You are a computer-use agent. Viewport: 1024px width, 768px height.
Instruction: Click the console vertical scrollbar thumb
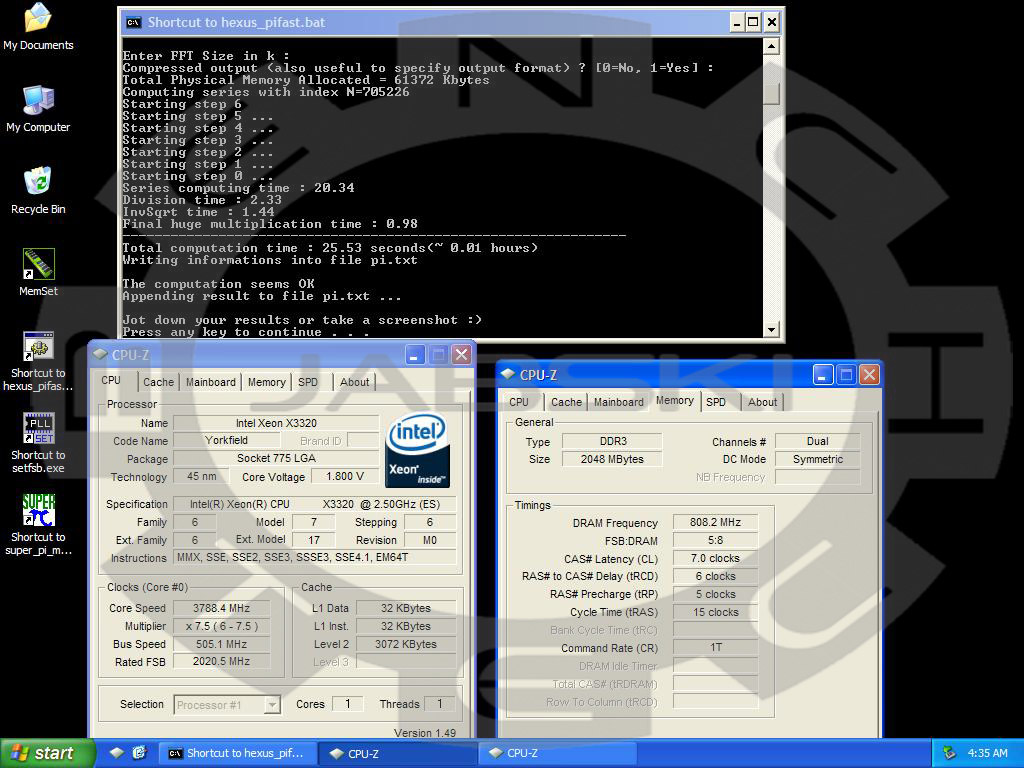[771, 93]
